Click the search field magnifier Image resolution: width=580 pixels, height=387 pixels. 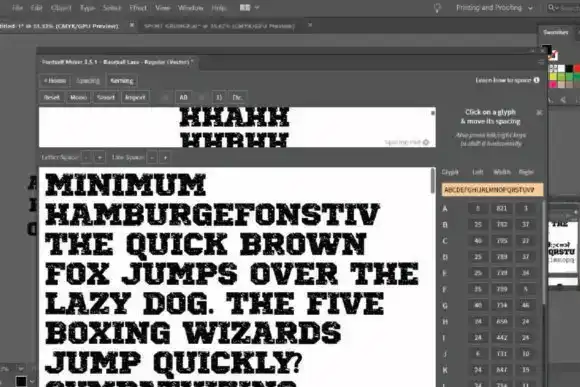click(x=552, y=7)
